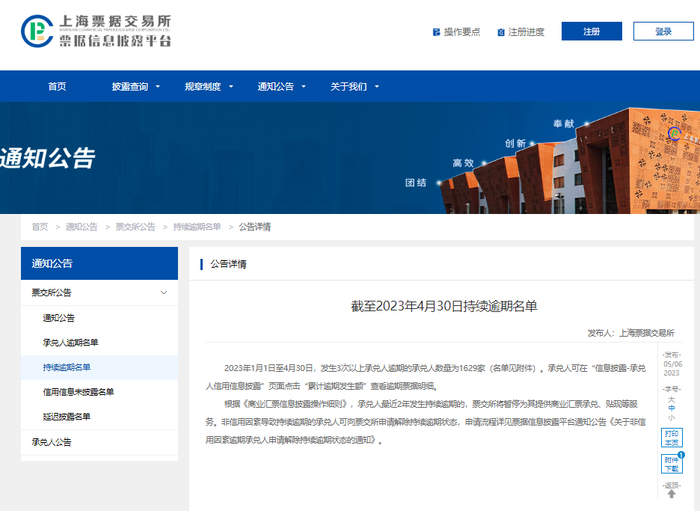Open the 披露查询 navigation menu

tap(130, 87)
